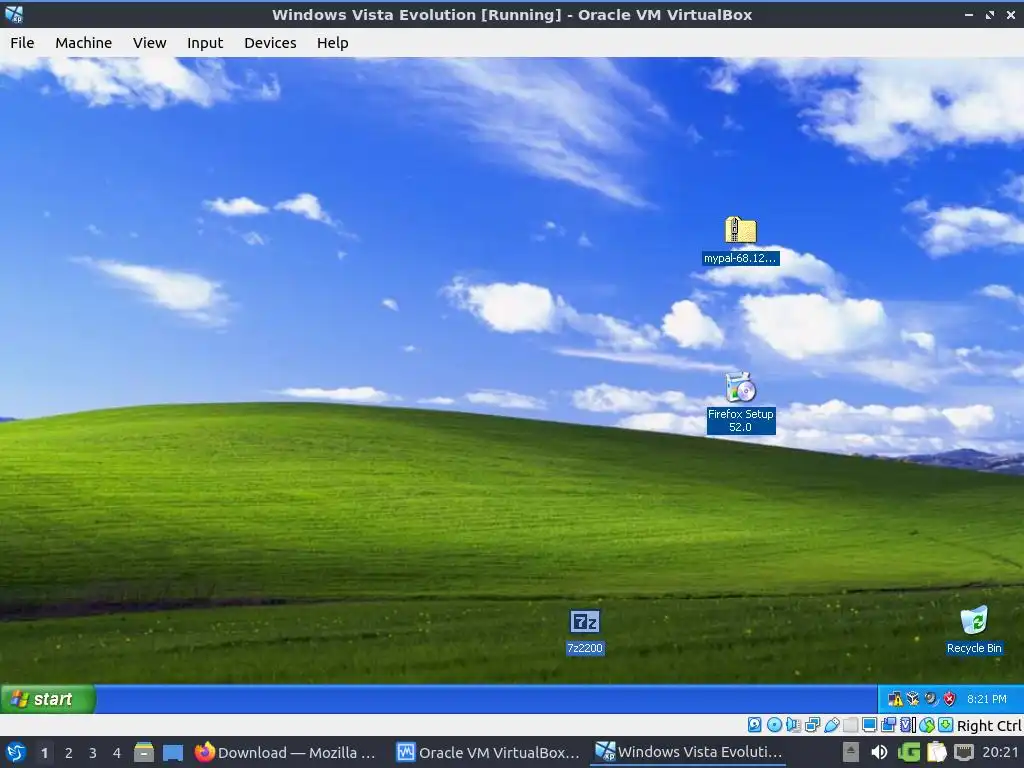Click the clipboard manager tray icon
The image size is (1024, 768).
[936, 752]
